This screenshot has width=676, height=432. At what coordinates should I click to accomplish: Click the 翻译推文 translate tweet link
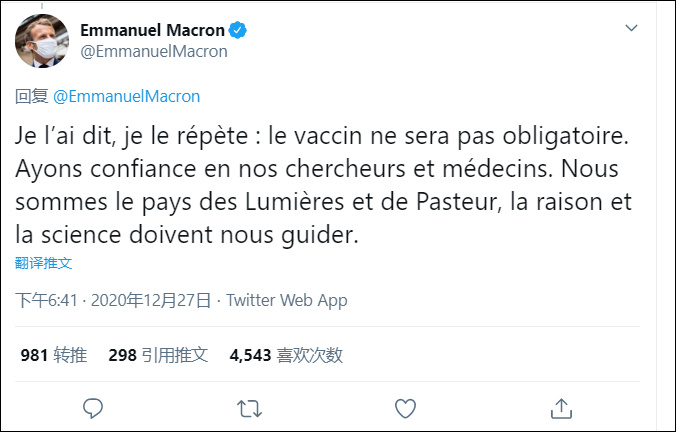point(43,263)
